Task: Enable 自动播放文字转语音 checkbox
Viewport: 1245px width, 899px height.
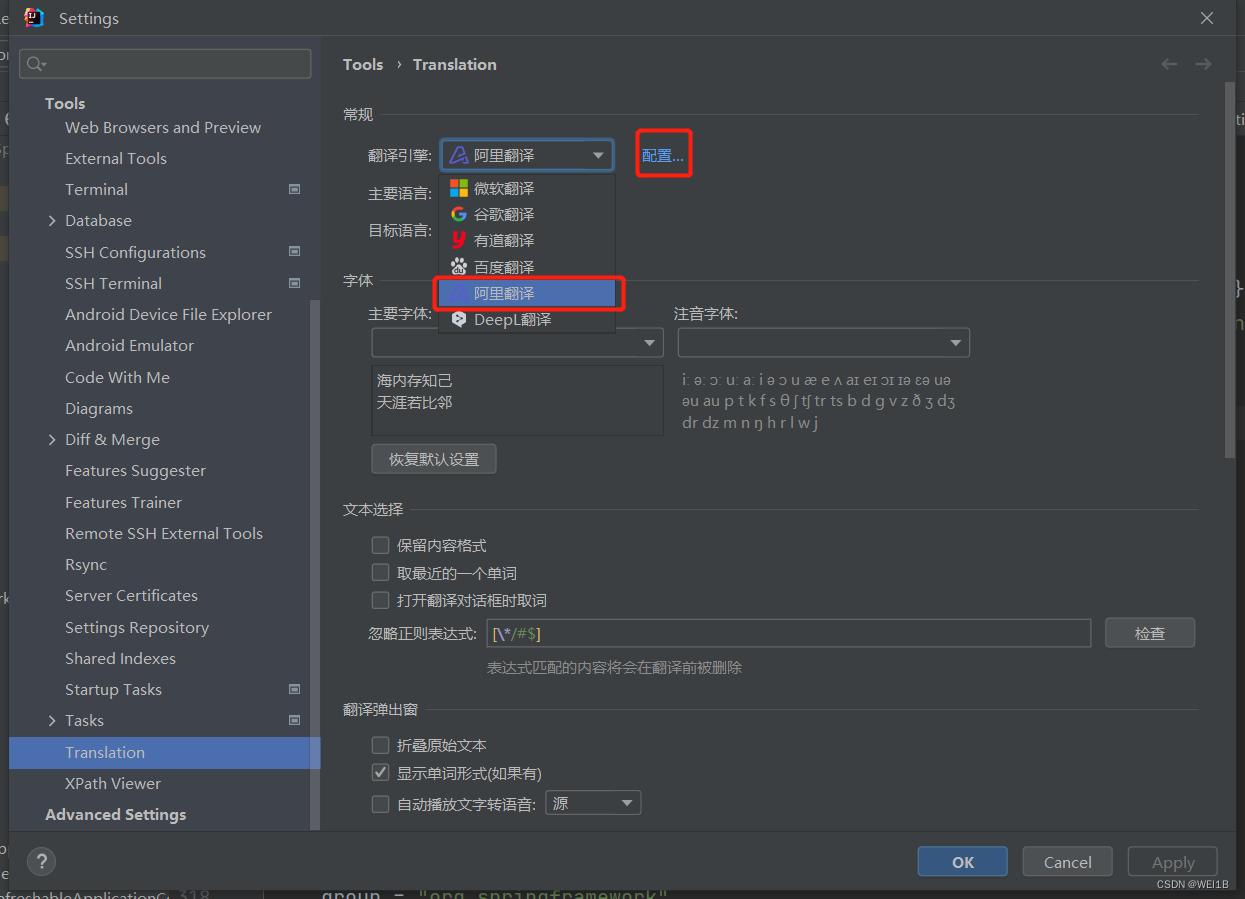Action: click(x=380, y=804)
